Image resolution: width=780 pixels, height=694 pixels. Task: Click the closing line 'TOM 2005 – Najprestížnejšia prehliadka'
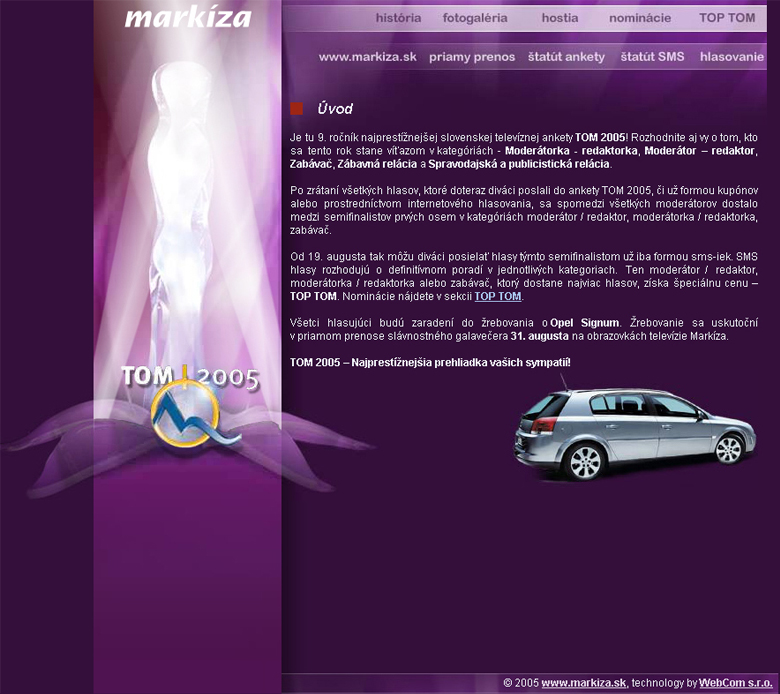pos(430,363)
